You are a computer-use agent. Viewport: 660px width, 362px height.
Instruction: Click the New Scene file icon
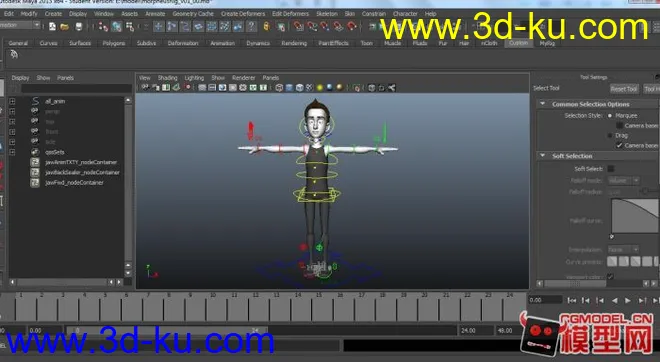[x=52, y=27]
